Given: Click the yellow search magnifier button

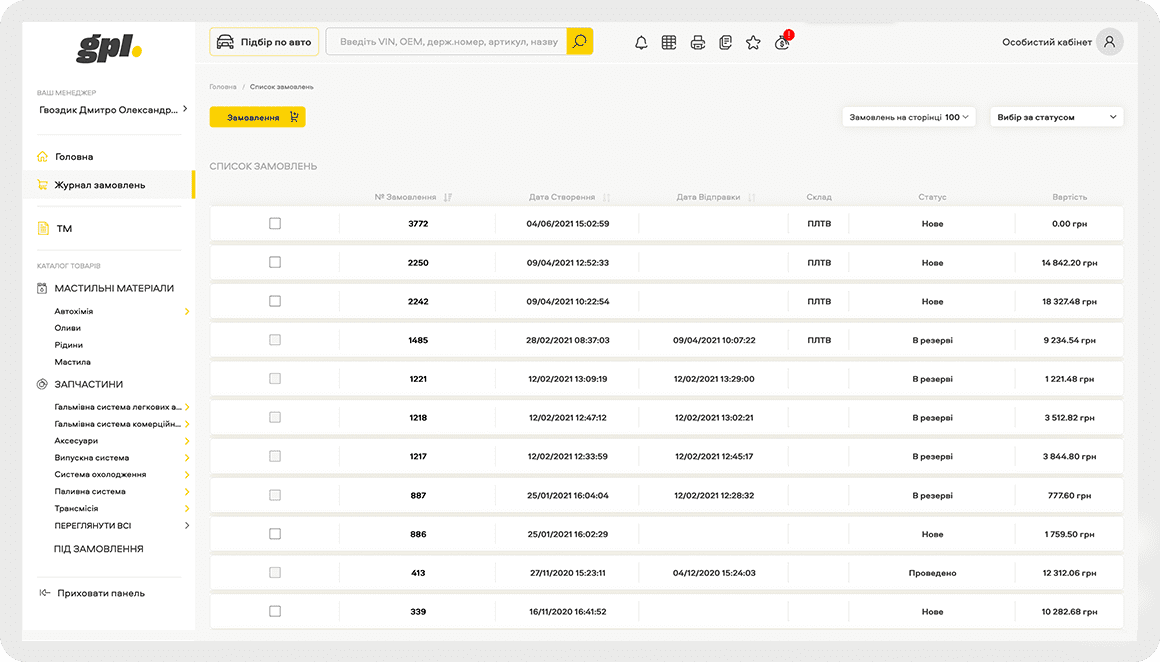Looking at the screenshot, I should [580, 41].
